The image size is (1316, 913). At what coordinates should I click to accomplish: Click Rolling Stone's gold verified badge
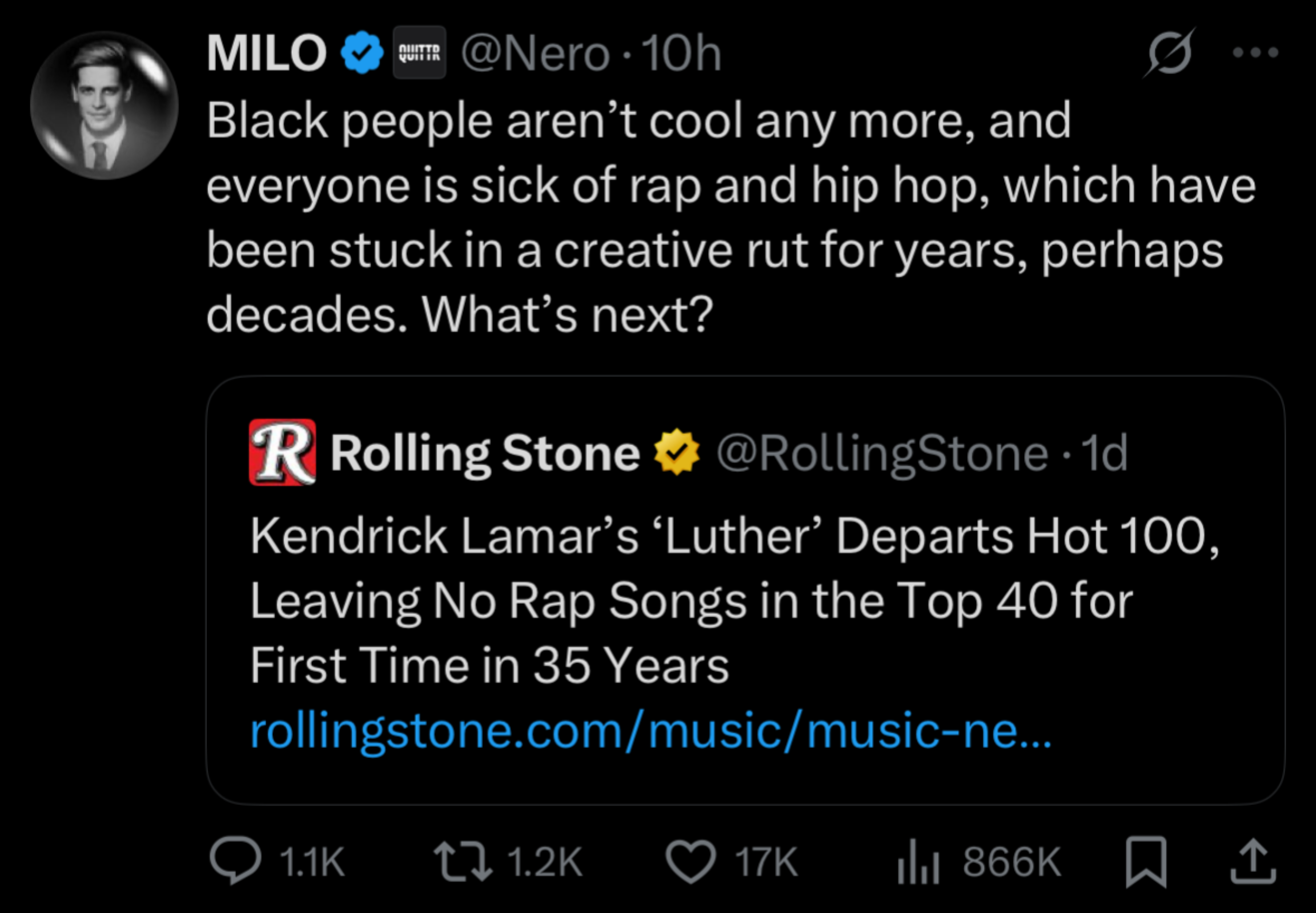677,452
